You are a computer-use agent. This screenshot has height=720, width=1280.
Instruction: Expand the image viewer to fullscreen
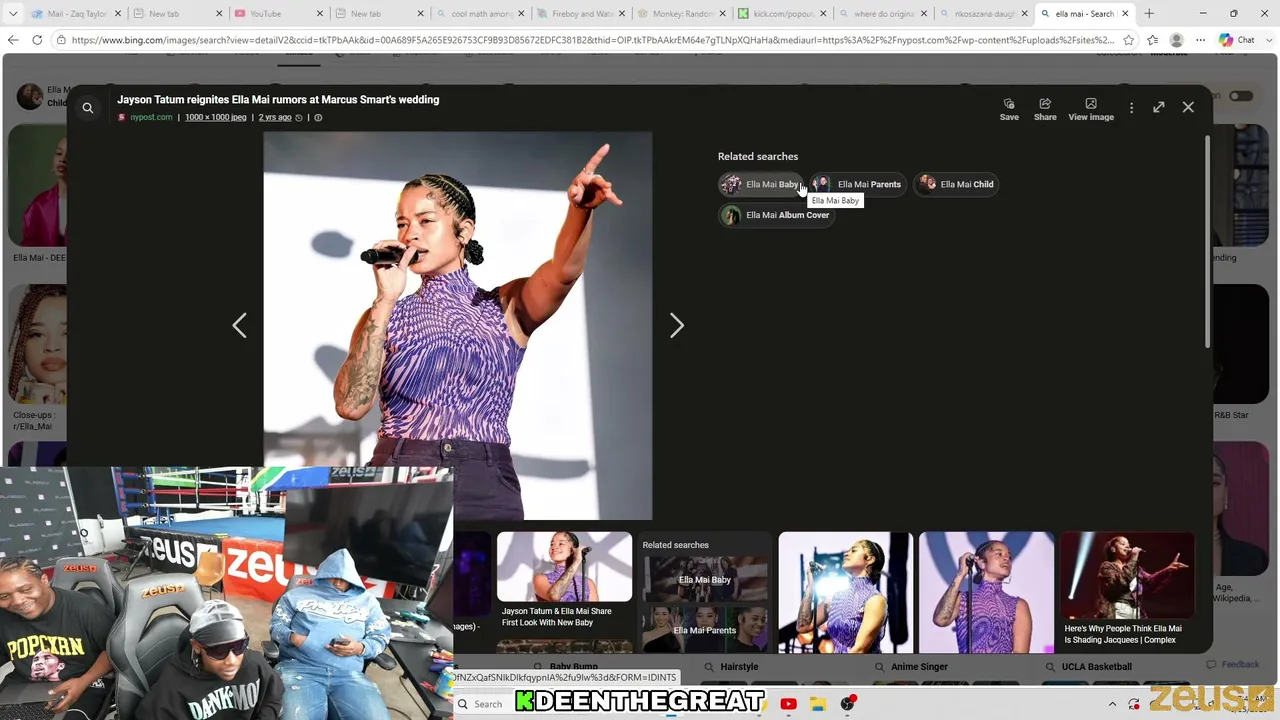(x=1158, y=107)
